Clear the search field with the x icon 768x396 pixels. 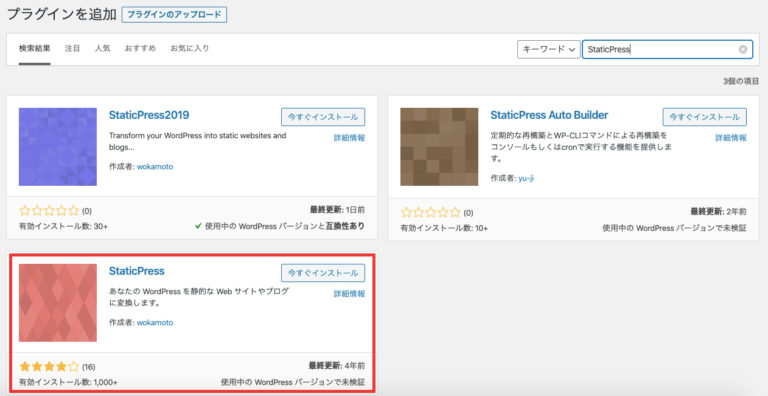743,50
